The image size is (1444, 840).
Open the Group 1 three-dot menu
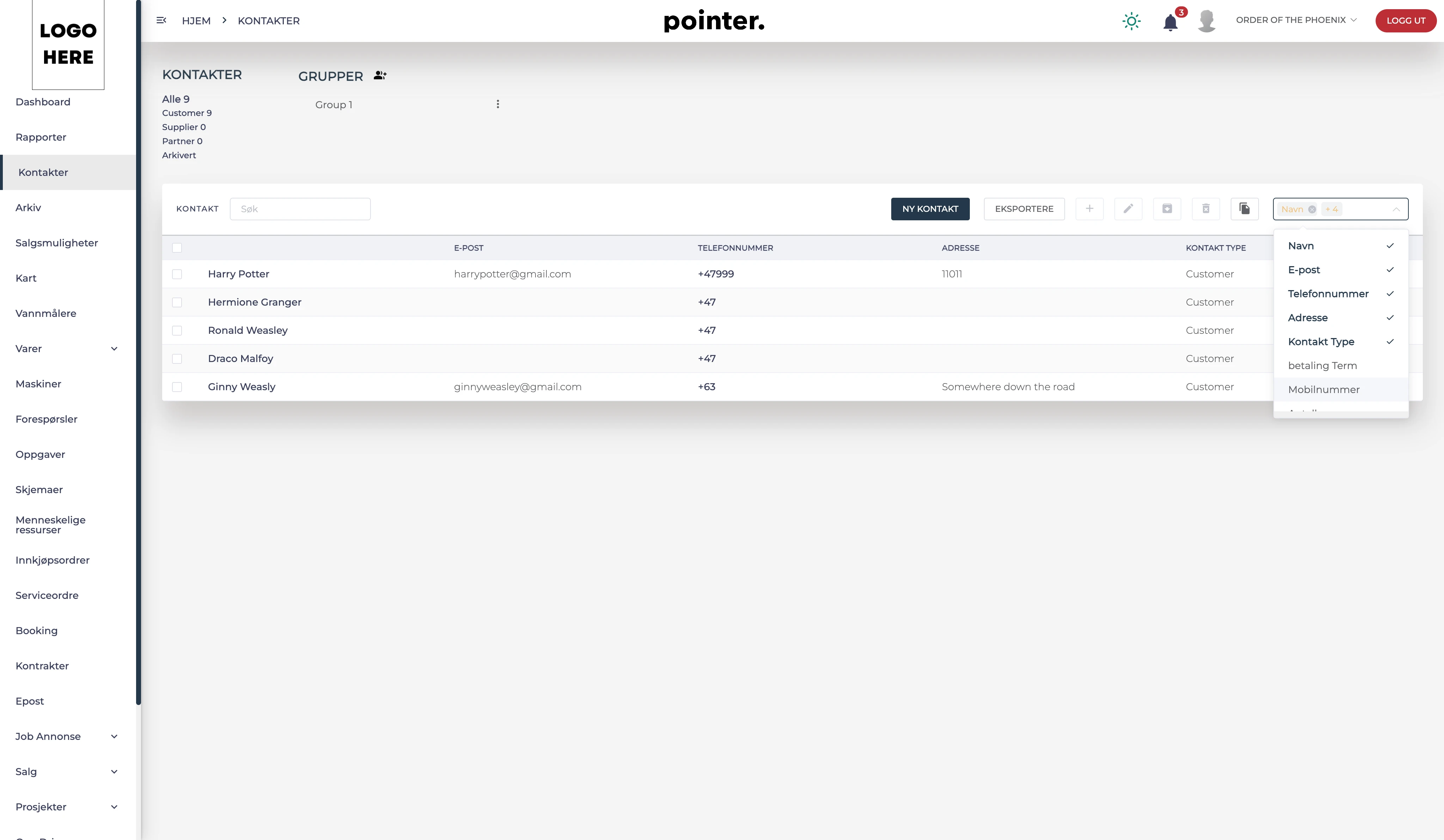pos(497,104)
